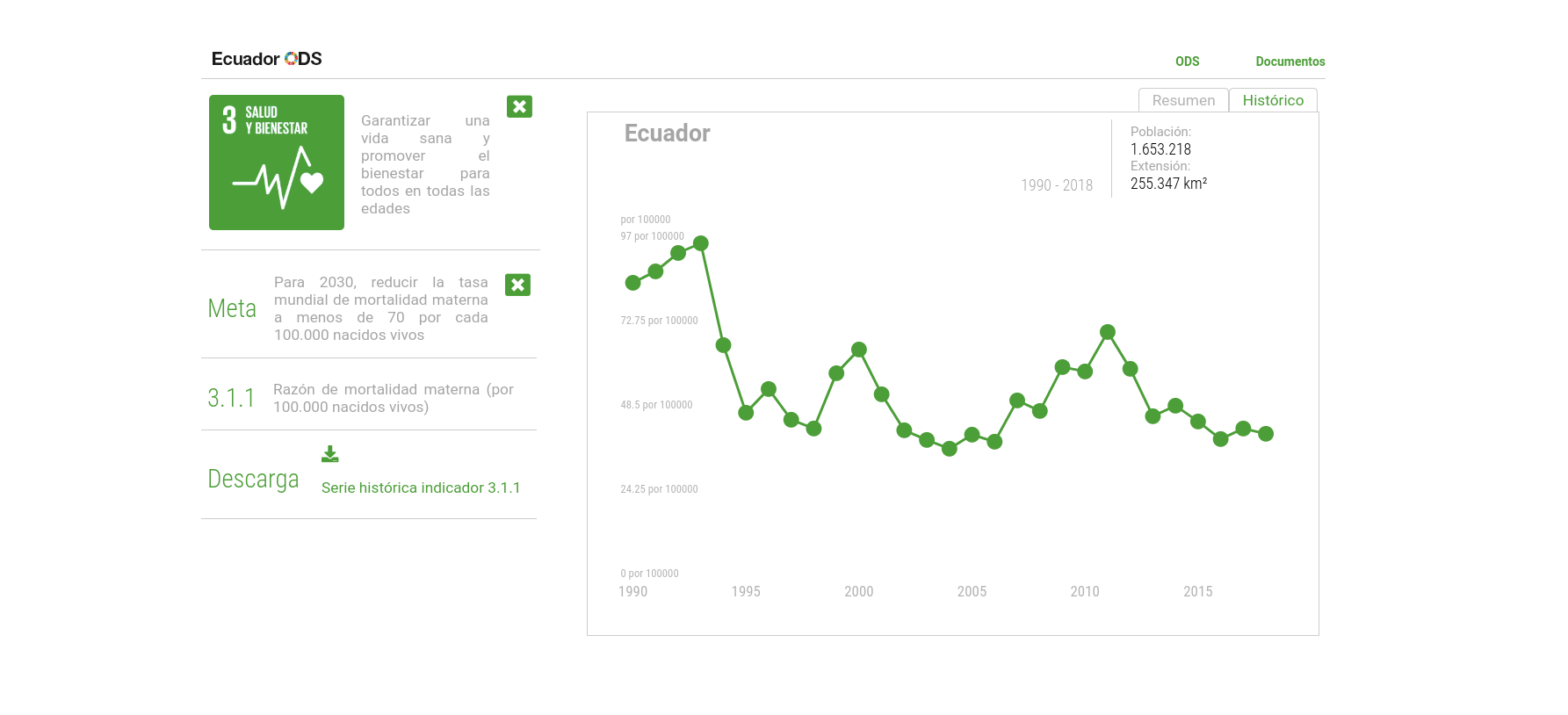Open the ODS menu item

(1187, 61)
